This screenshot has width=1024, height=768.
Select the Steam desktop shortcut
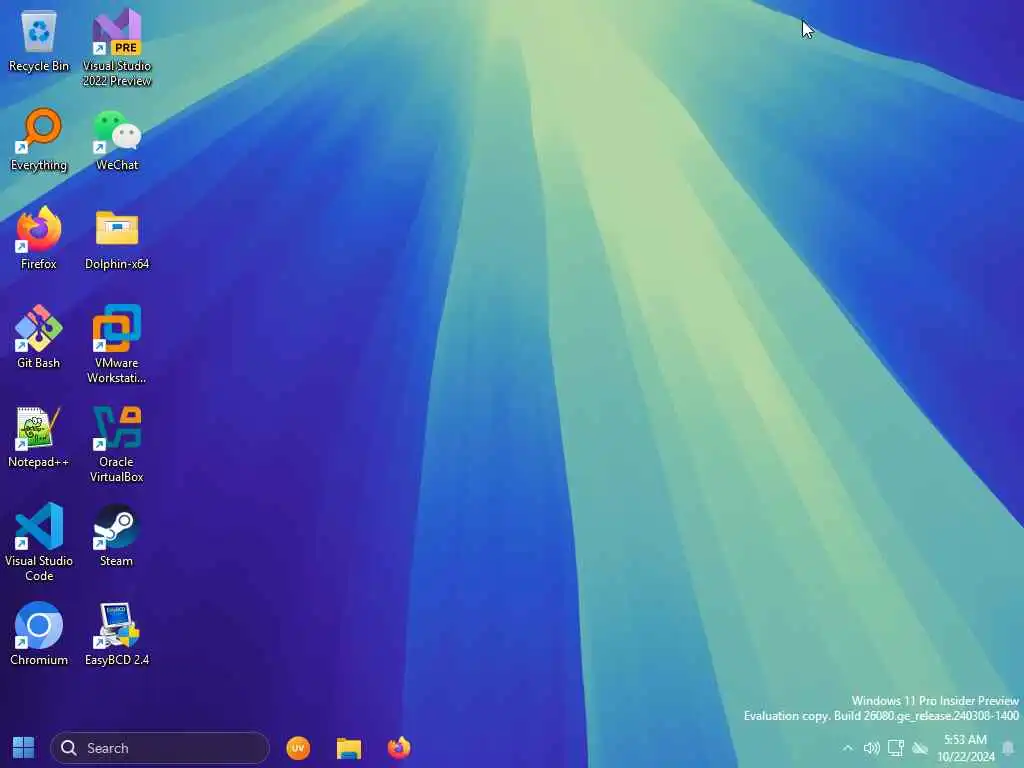pos(116,536)
